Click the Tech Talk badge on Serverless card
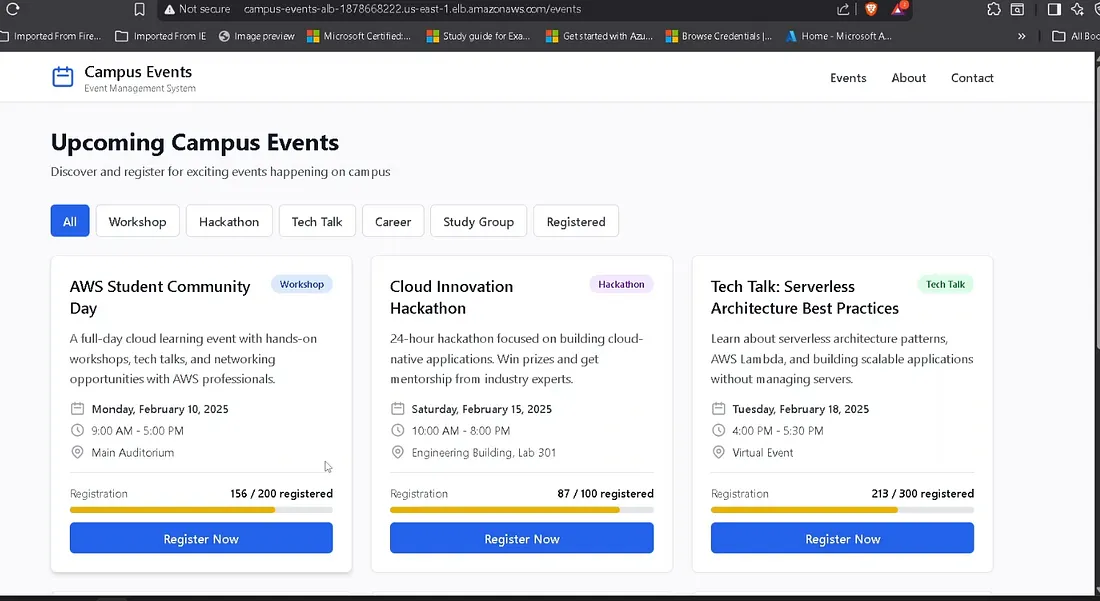 [x=945, y=284]
